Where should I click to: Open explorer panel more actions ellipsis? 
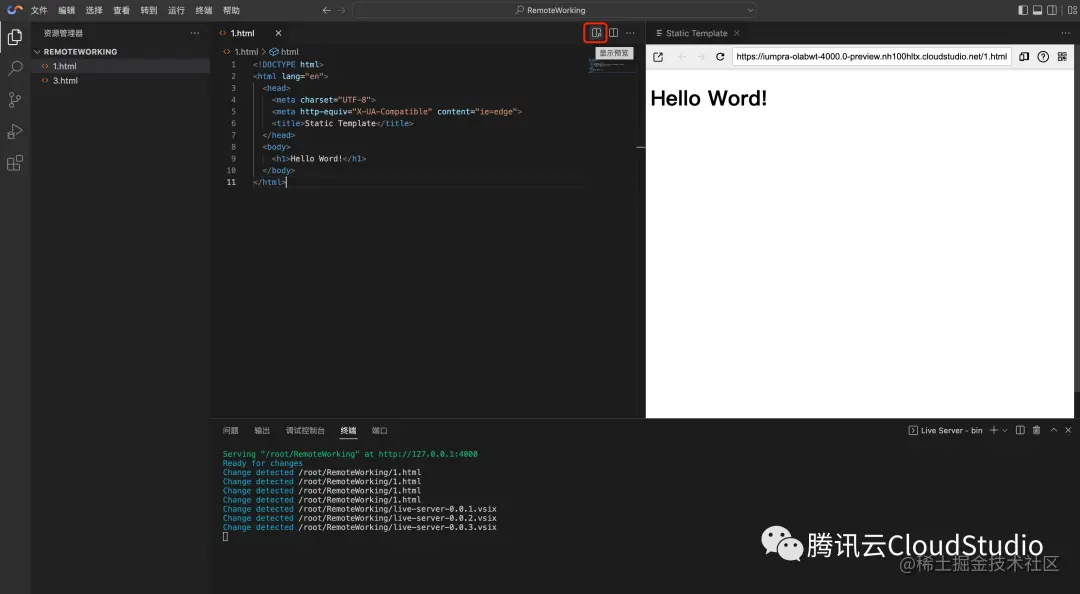coord(195,32)
